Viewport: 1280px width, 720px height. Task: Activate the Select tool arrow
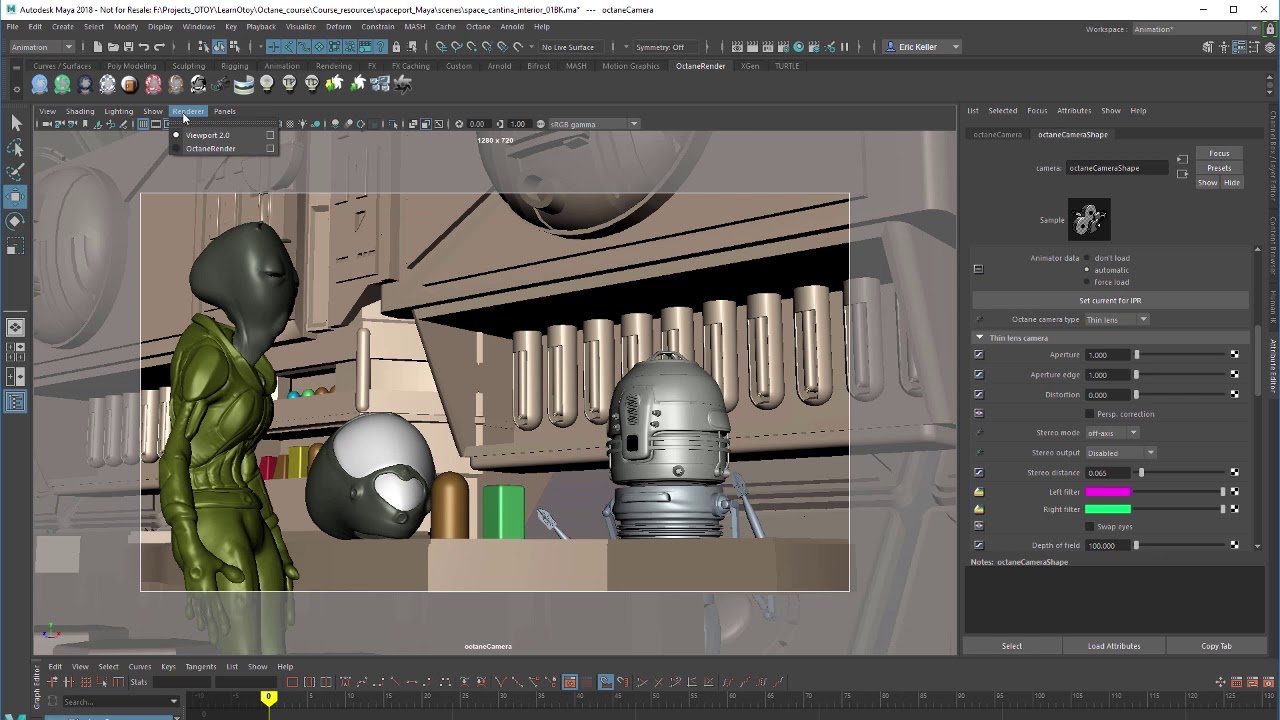coord(15,122)
